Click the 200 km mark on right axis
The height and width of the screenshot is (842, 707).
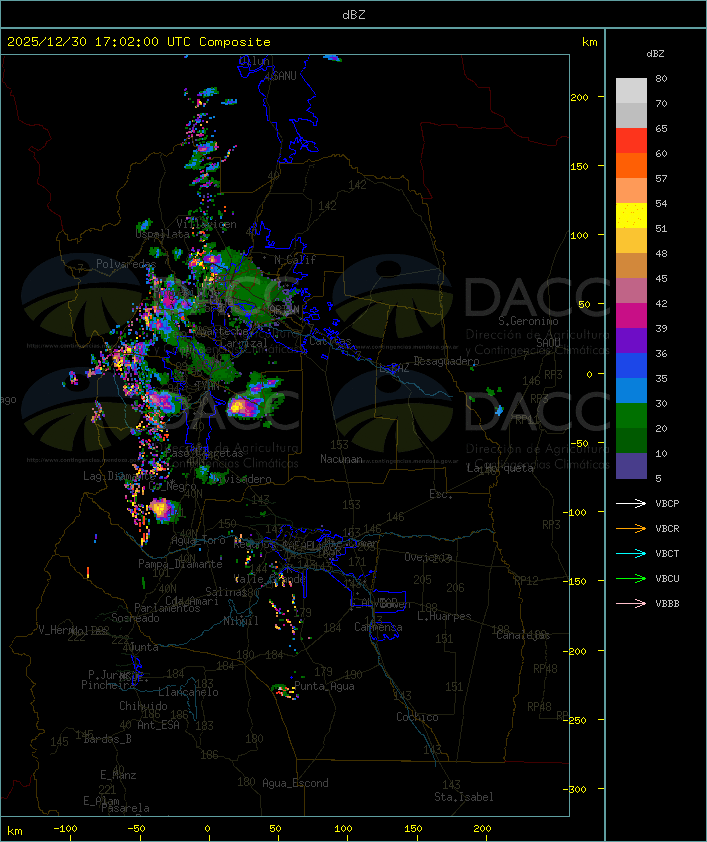[579, 97]
